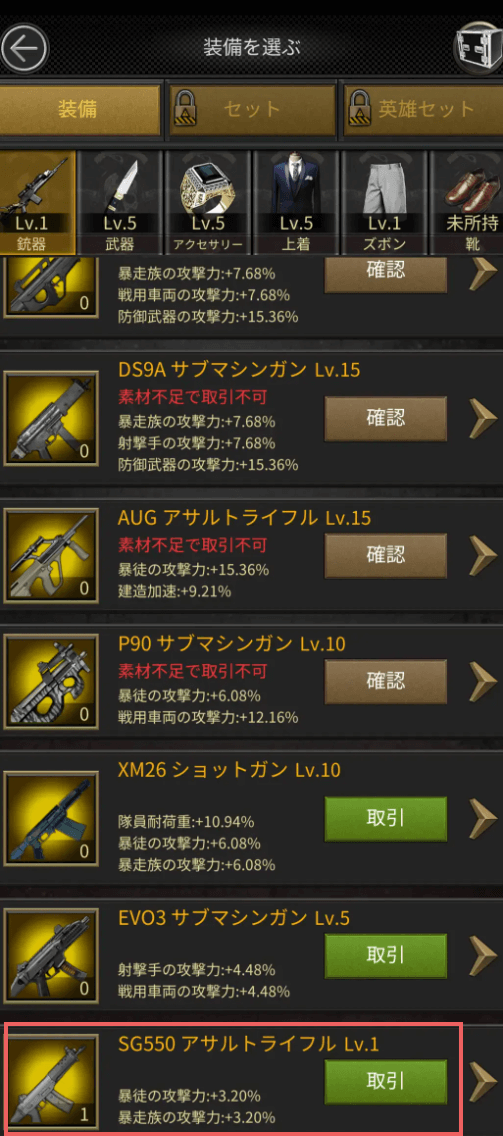Viewport: 503px width, 1136px height.
Task: Expand XM26 ショットガン details arrow
Action: 483,818
